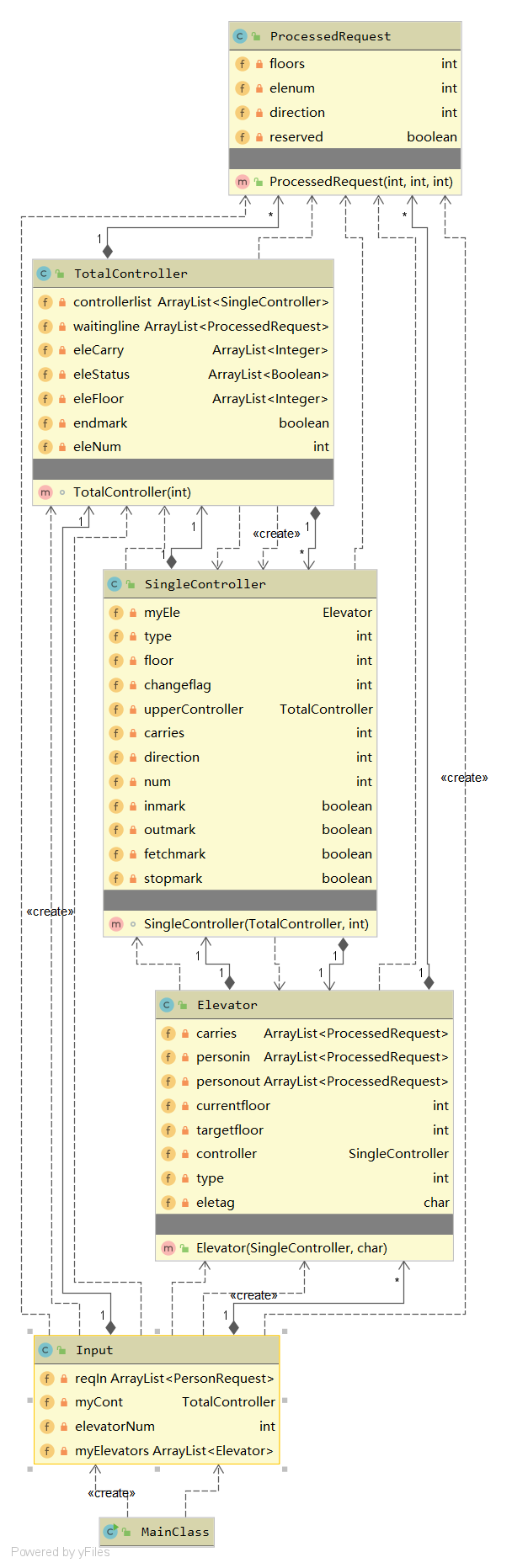Click the eleNum field name
This screenshot has height=1568, width=512.
97,447
